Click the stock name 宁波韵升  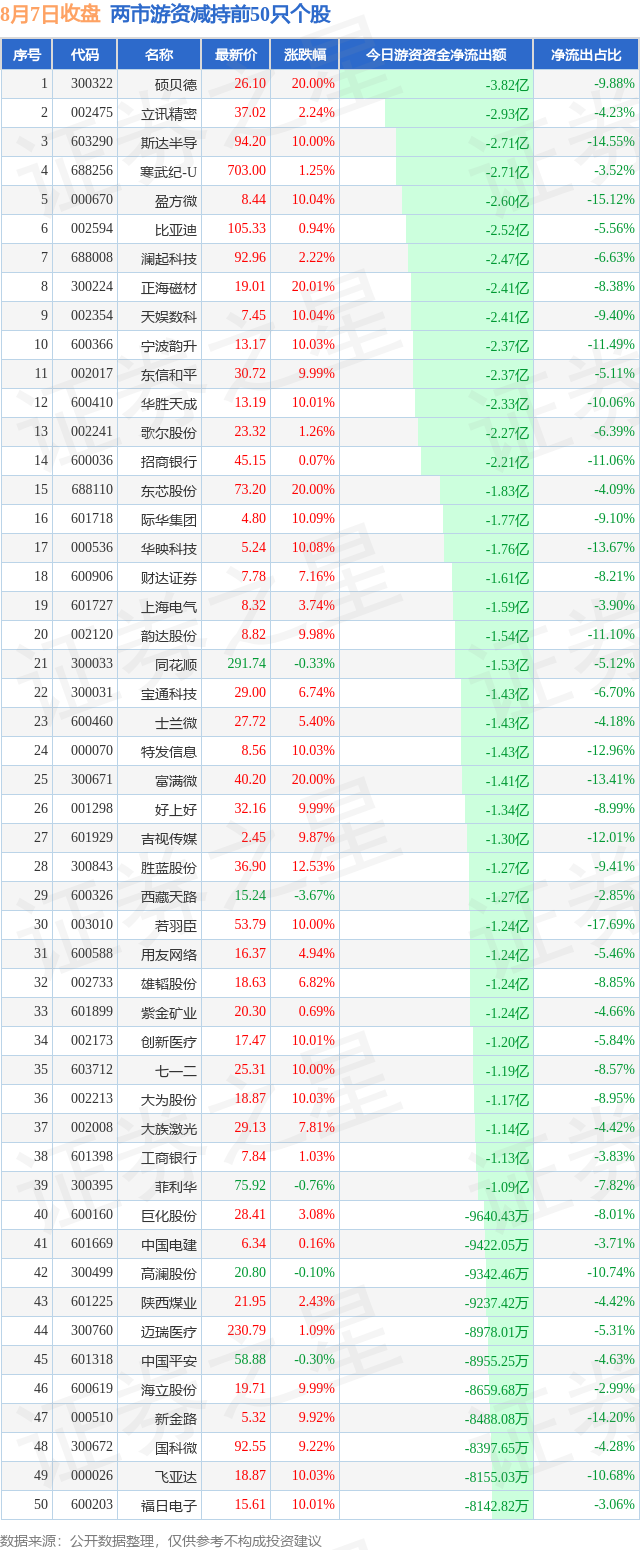pos(169,345)
